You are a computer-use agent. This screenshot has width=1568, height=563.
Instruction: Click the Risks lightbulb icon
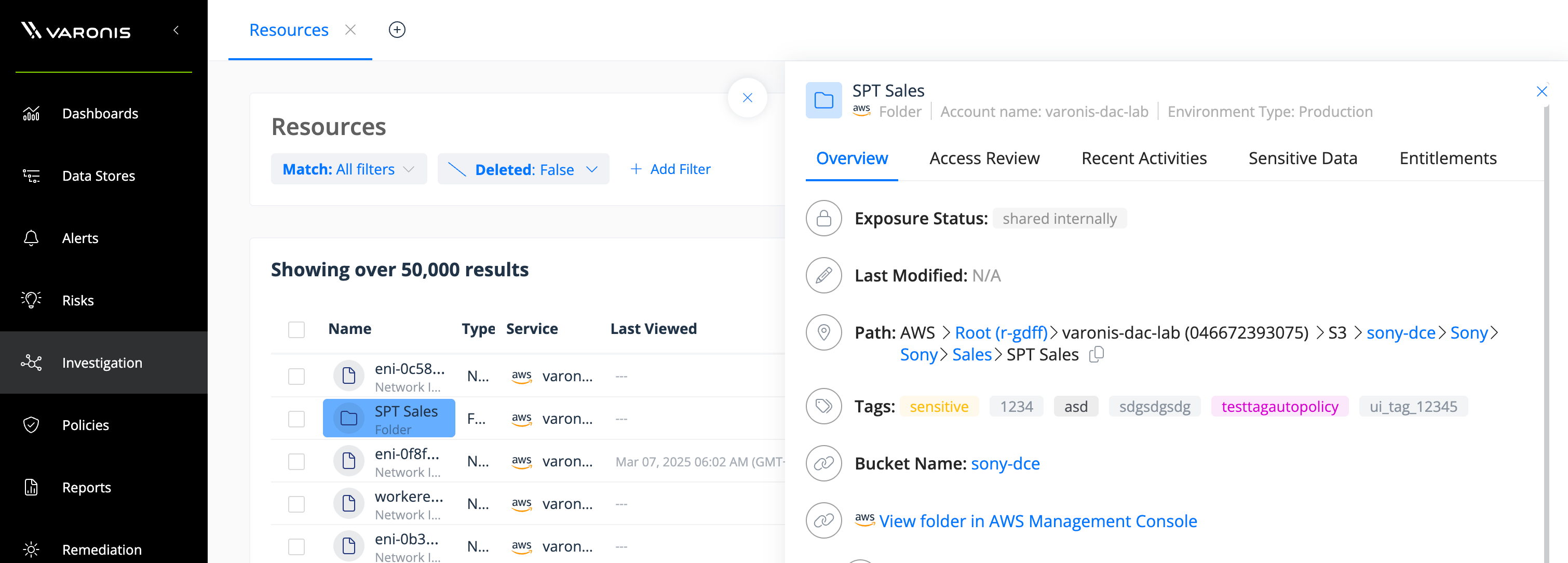tap(31, 300)
